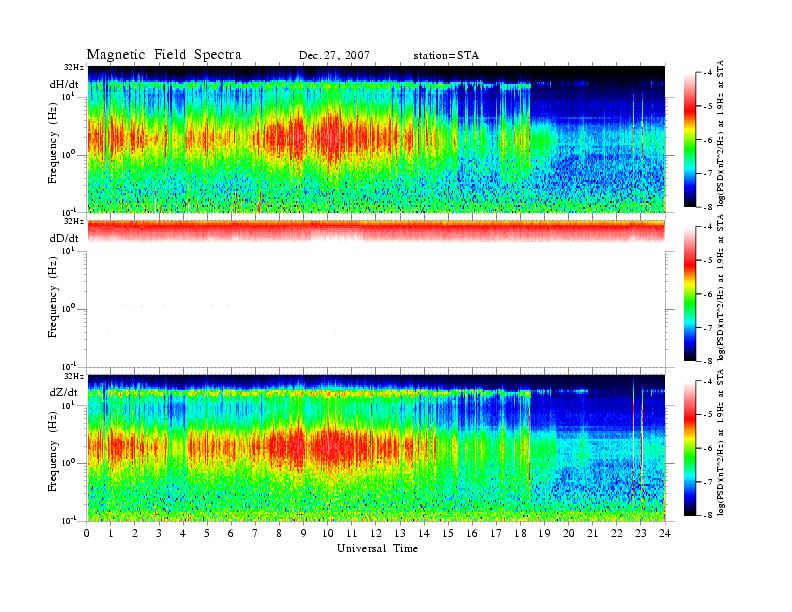The image size is (792, 612).
Task: Select the date text 'Dec. 27, 2007'
Action: point(334,56)
